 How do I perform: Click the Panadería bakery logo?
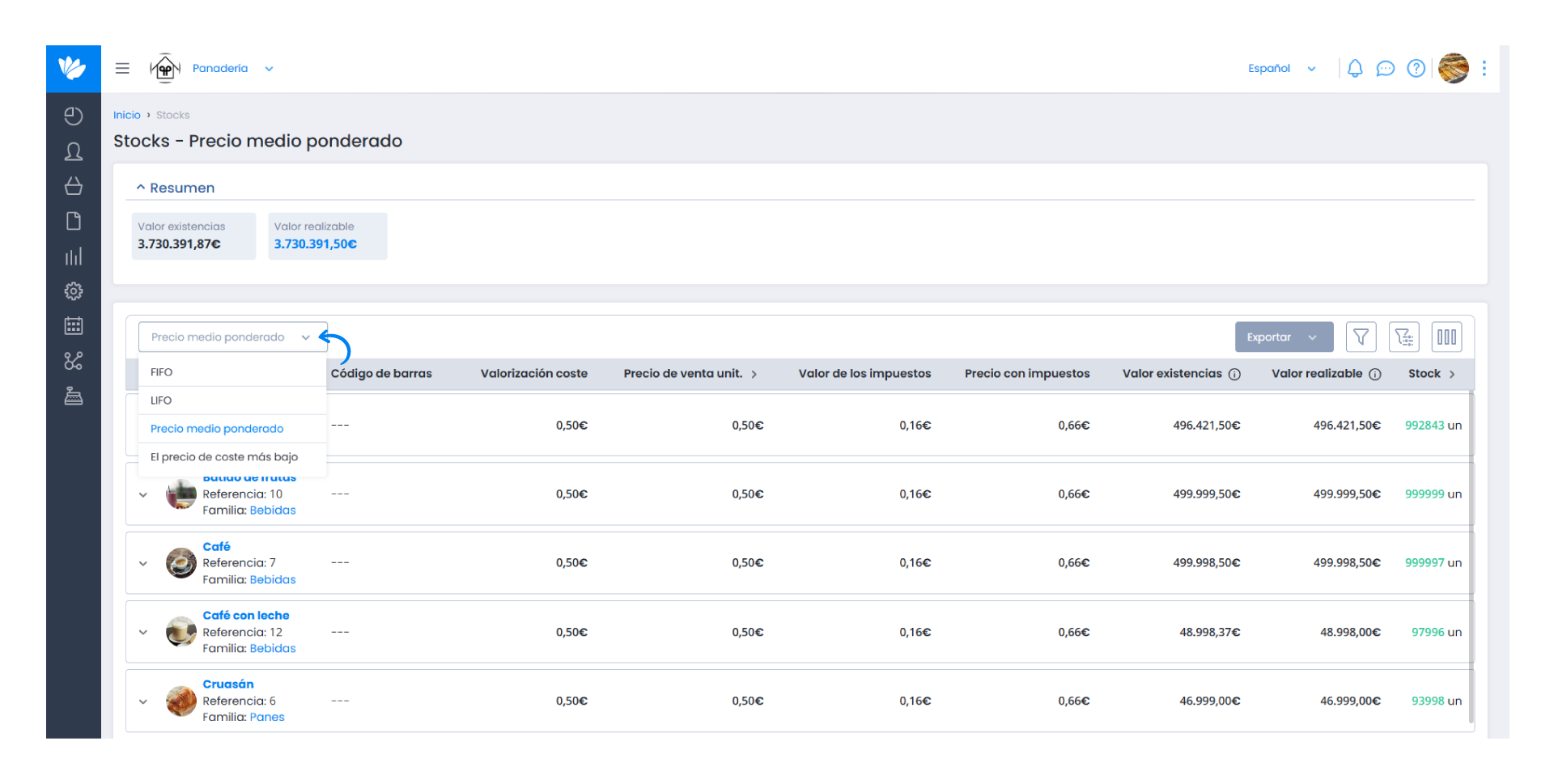tap(165, 68)
